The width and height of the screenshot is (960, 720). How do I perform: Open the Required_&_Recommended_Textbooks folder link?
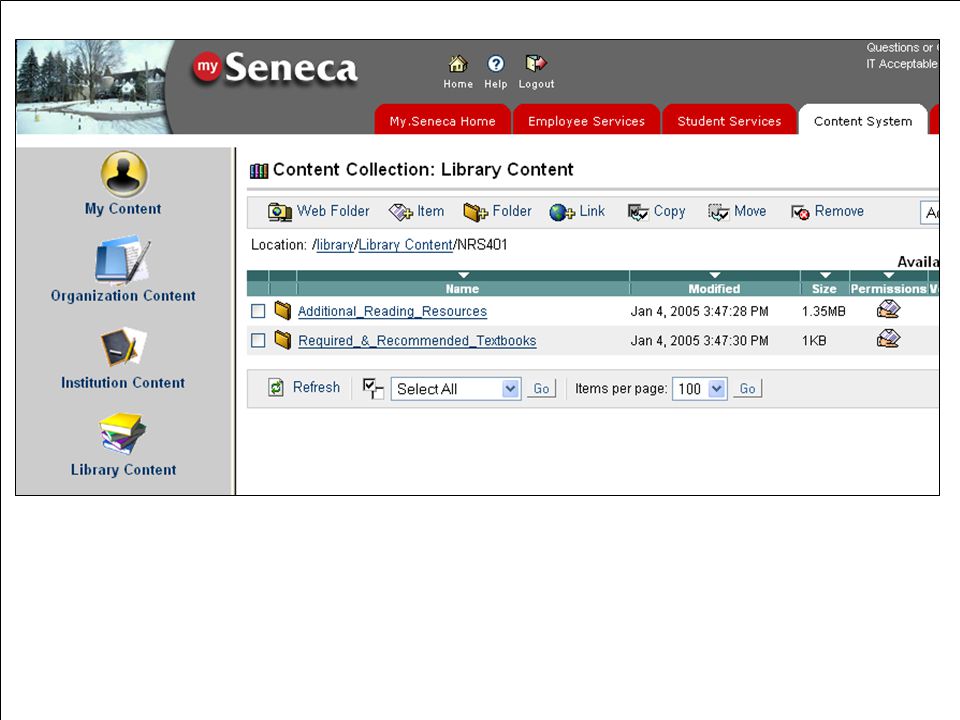tap(417, 340)
